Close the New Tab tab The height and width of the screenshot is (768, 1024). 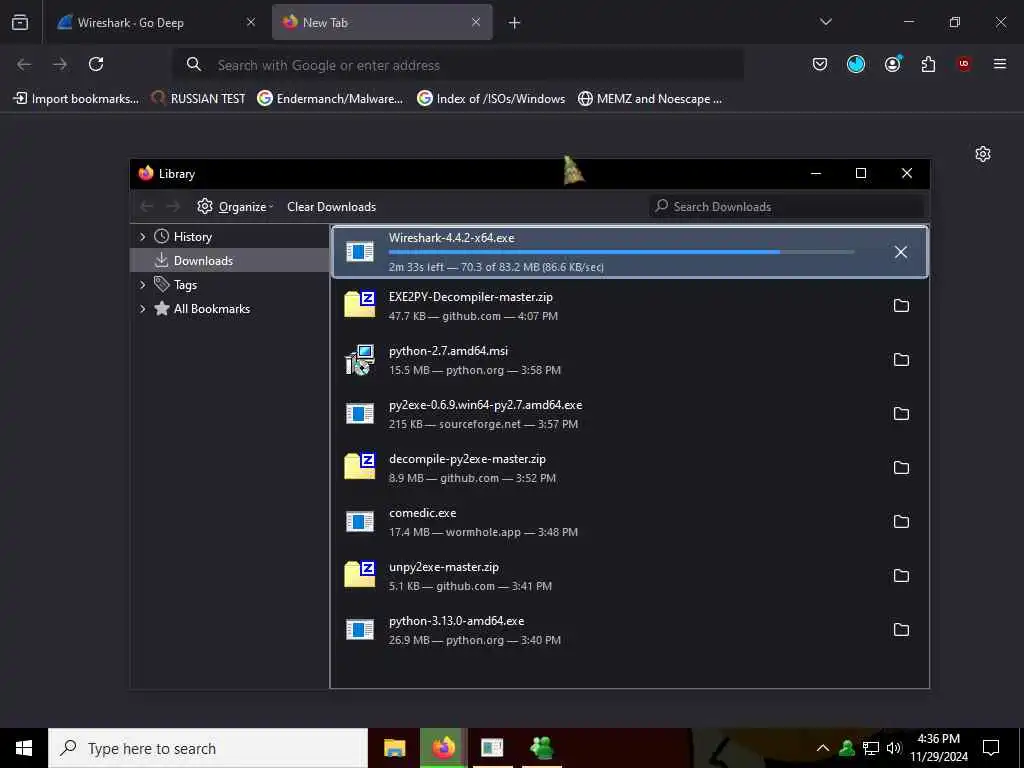click(x=476, y=22)
